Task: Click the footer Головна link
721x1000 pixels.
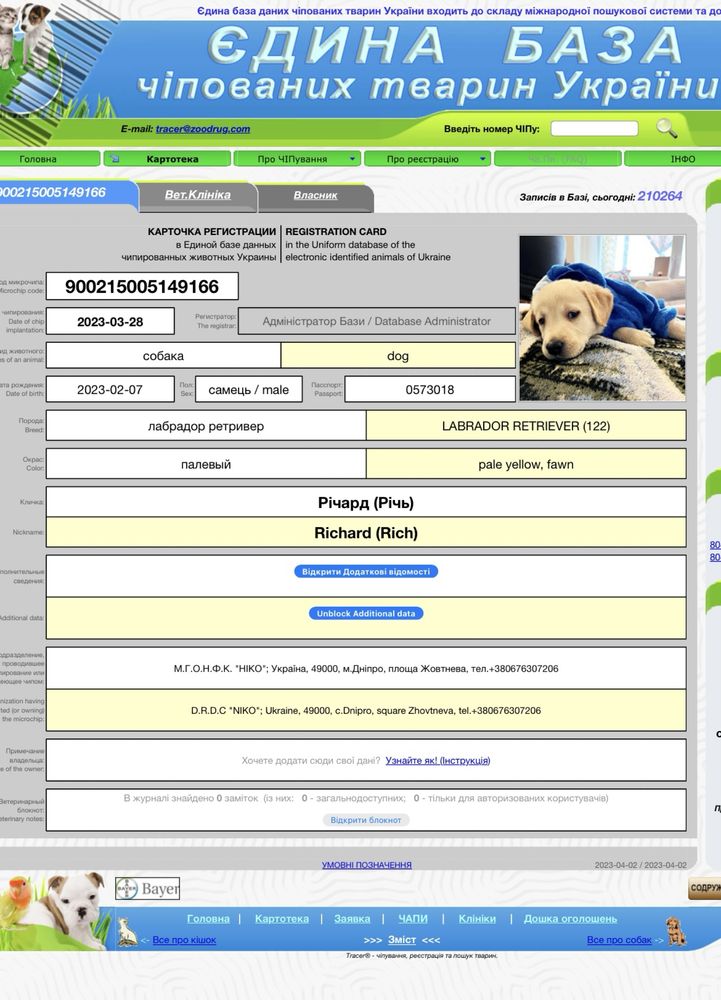Action: (x=208, y=918)
